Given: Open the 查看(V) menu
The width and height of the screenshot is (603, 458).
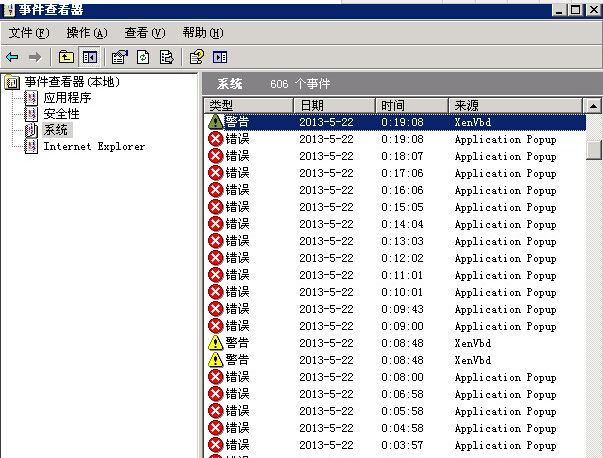Looking at the screenshot, I should (x=143, y=33).
